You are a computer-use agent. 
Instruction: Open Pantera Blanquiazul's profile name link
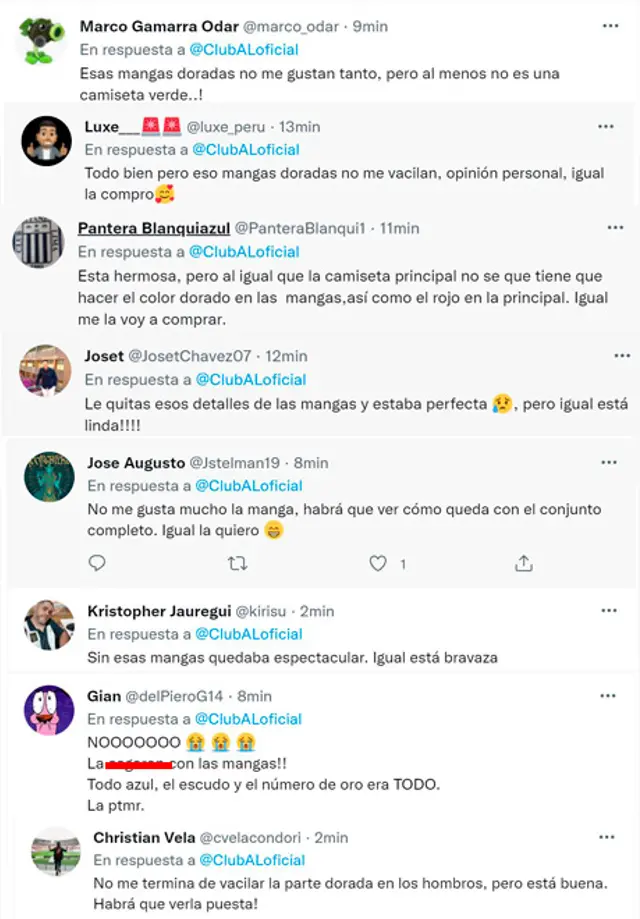click(x=154, y=228)
